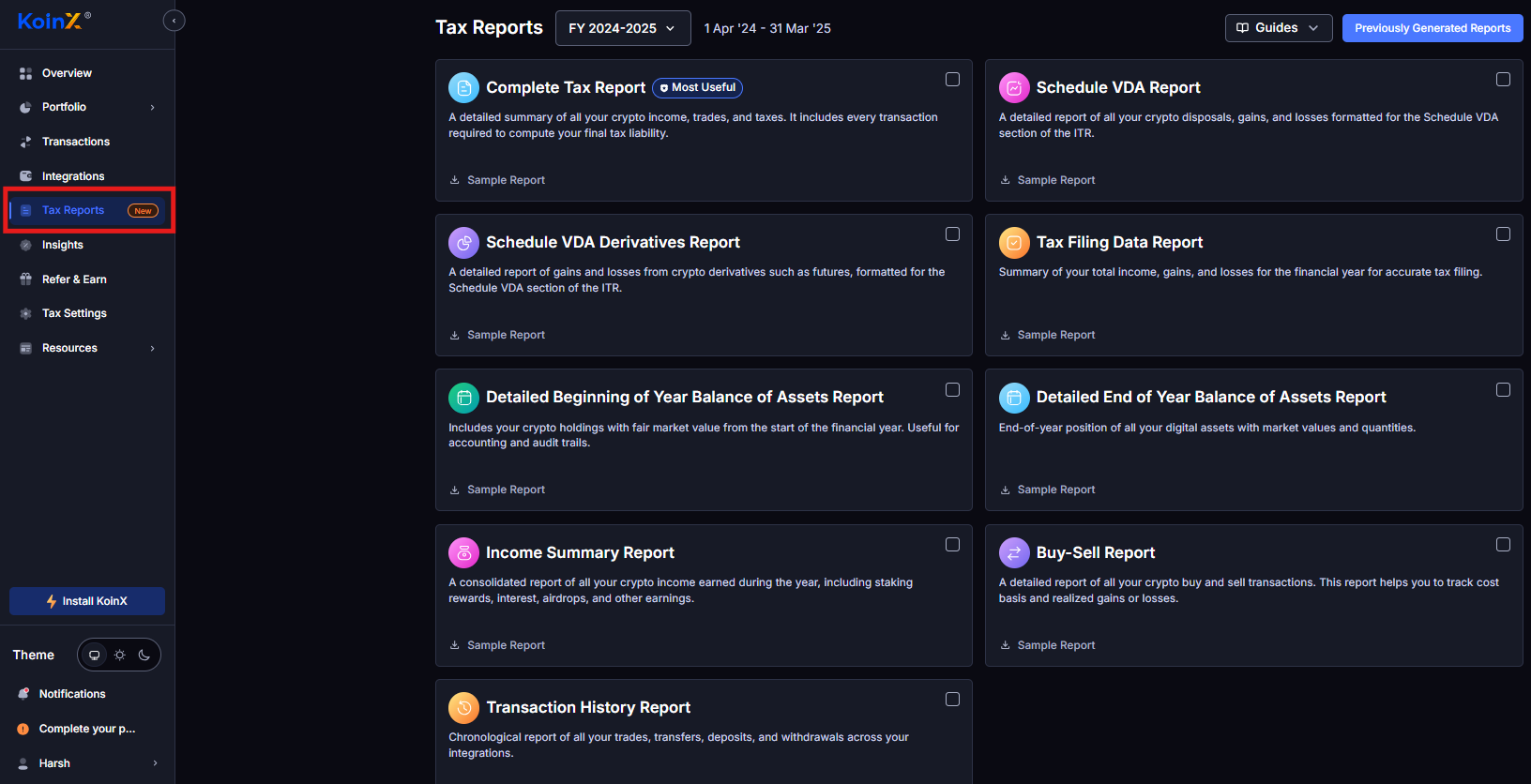Click the Transactions icon in sidebar
Viewport: 1531px width, 784px height.
(25, 142)
